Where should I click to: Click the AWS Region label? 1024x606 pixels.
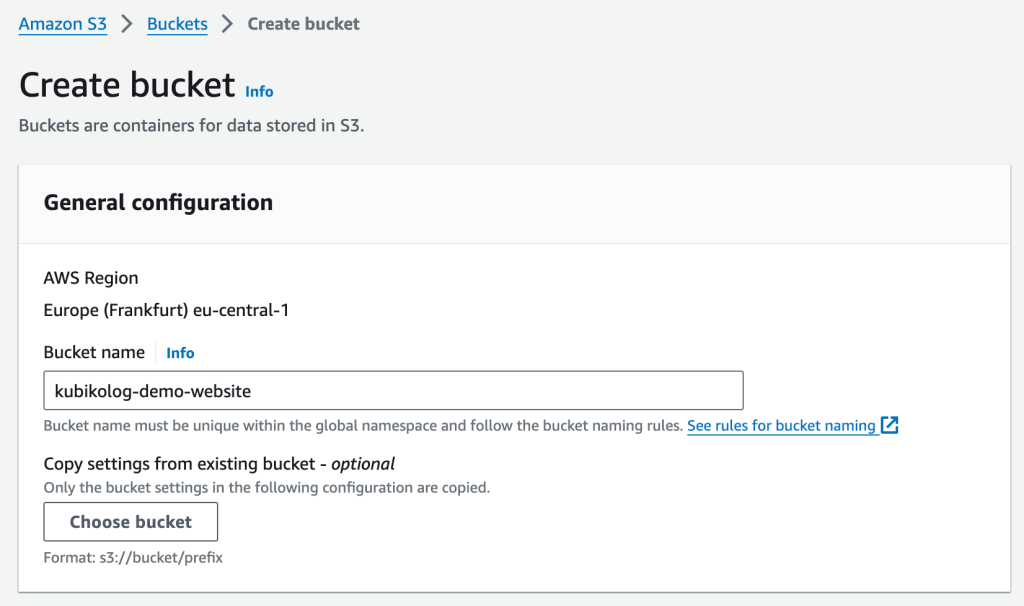(91, 278)
